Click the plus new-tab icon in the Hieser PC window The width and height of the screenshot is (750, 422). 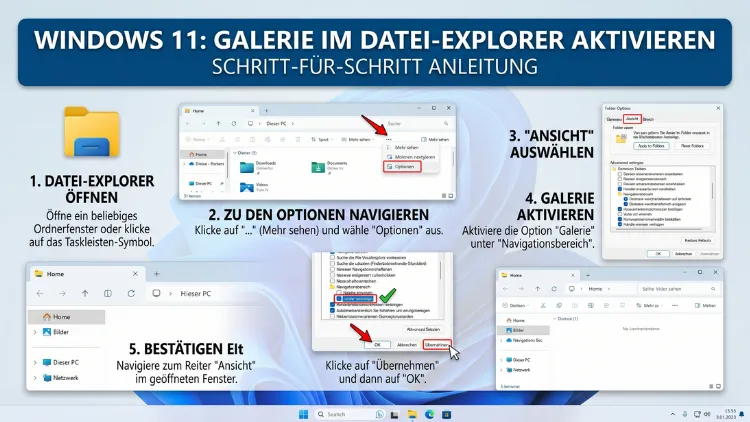(156, 274)
